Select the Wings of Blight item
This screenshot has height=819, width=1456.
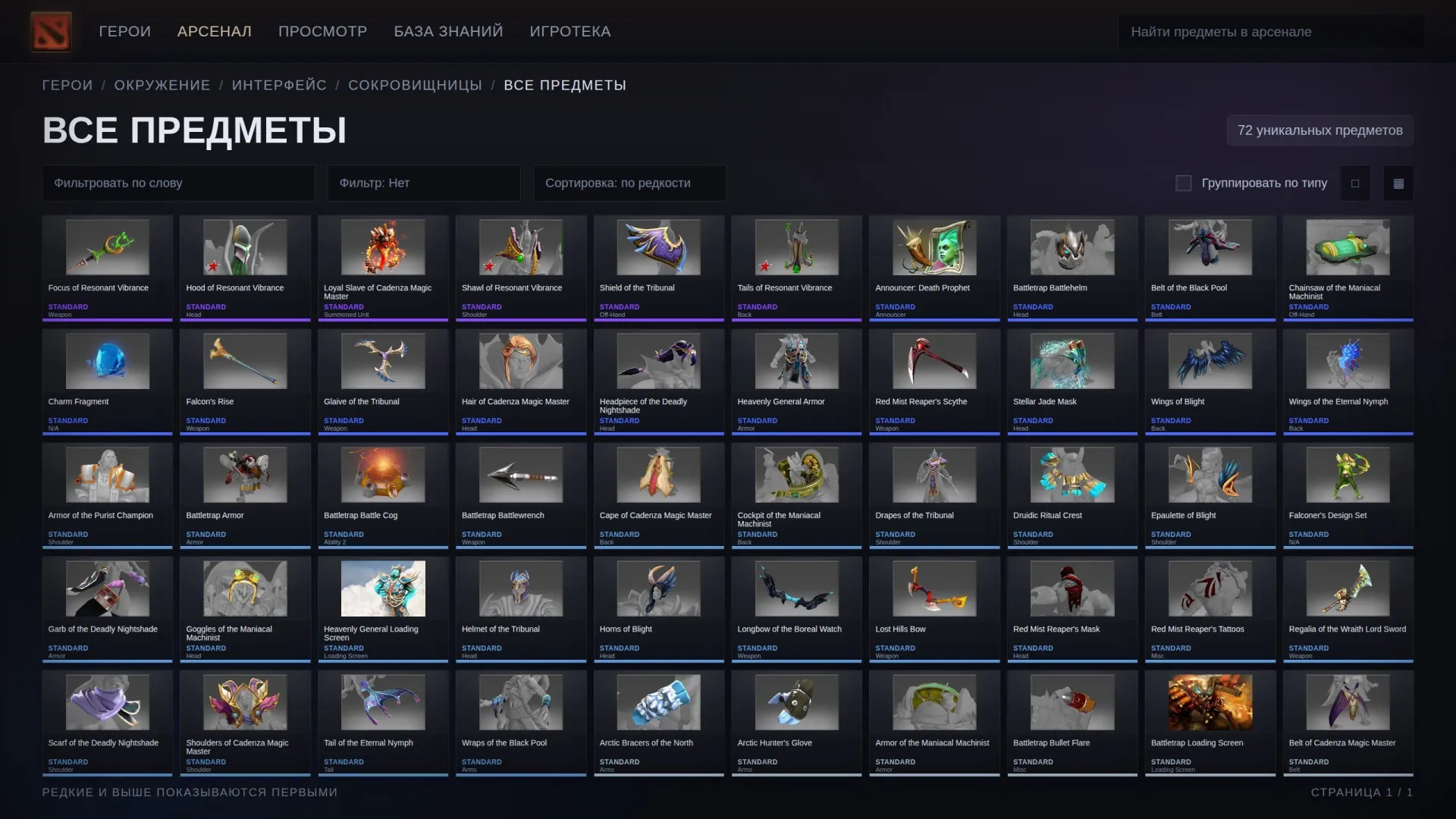click(x=1210, y=382)
